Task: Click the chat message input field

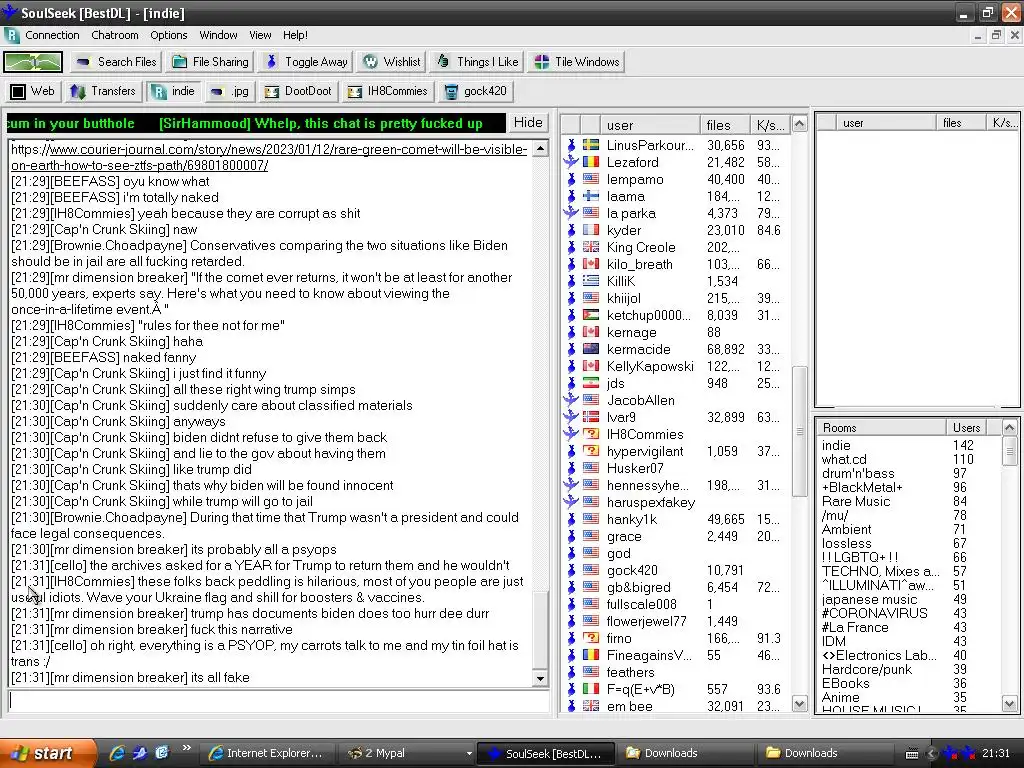Action: [x=278, y=701]
